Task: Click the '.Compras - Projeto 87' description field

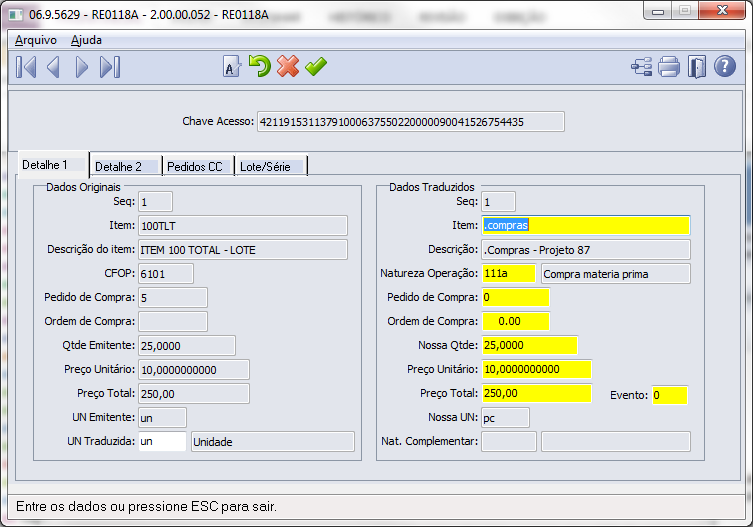Action: point(586,249)
